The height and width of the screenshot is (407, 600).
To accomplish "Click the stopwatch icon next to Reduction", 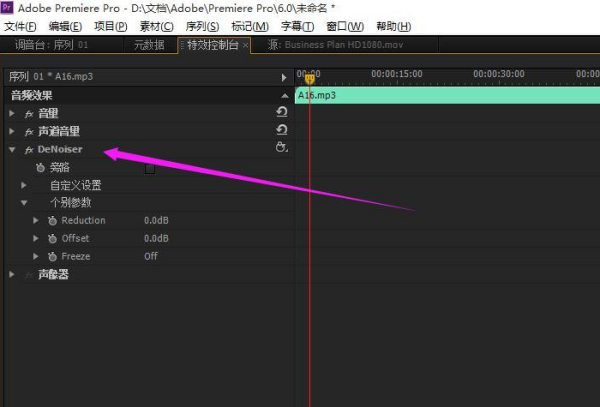I will pyautogui.click(x=52, y=220).
